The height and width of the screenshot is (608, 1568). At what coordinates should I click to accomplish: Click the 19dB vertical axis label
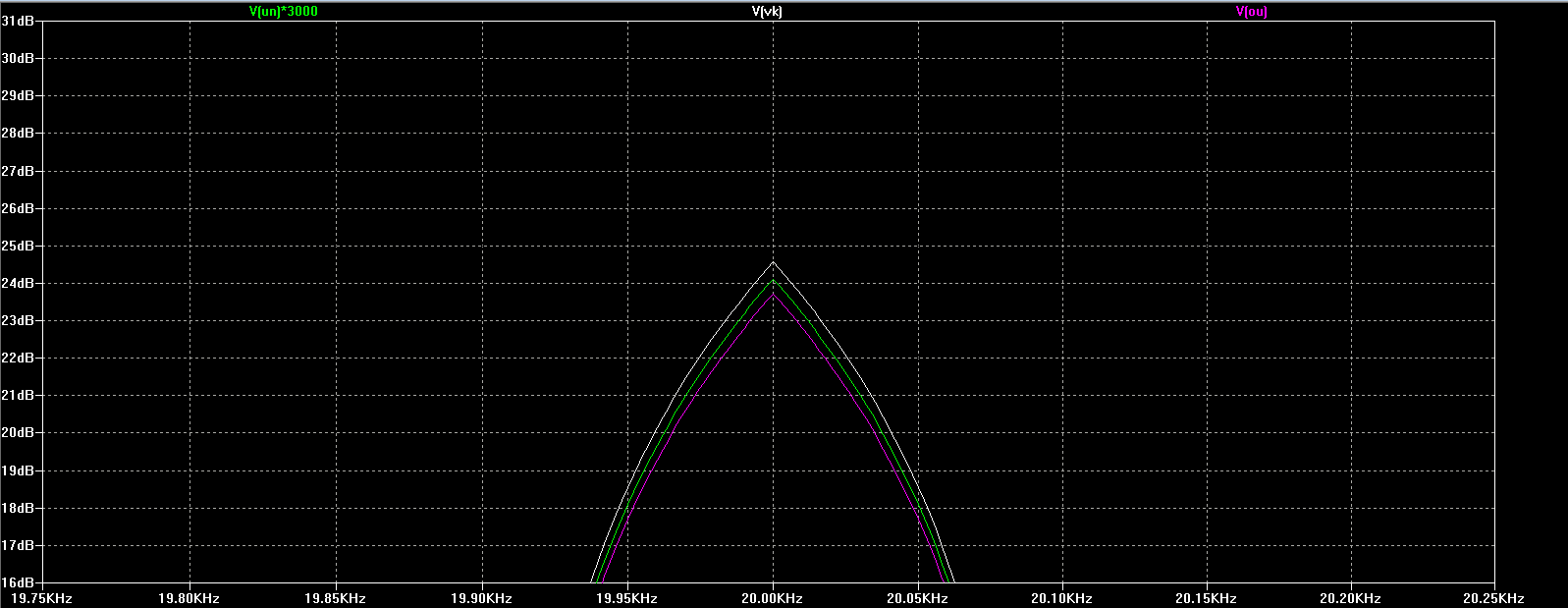[x=18, y=470]
